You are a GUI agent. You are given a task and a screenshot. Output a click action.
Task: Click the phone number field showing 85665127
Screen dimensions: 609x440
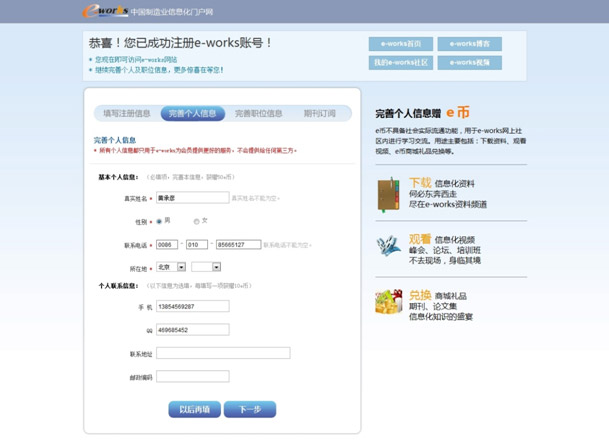tap(238, 245)
